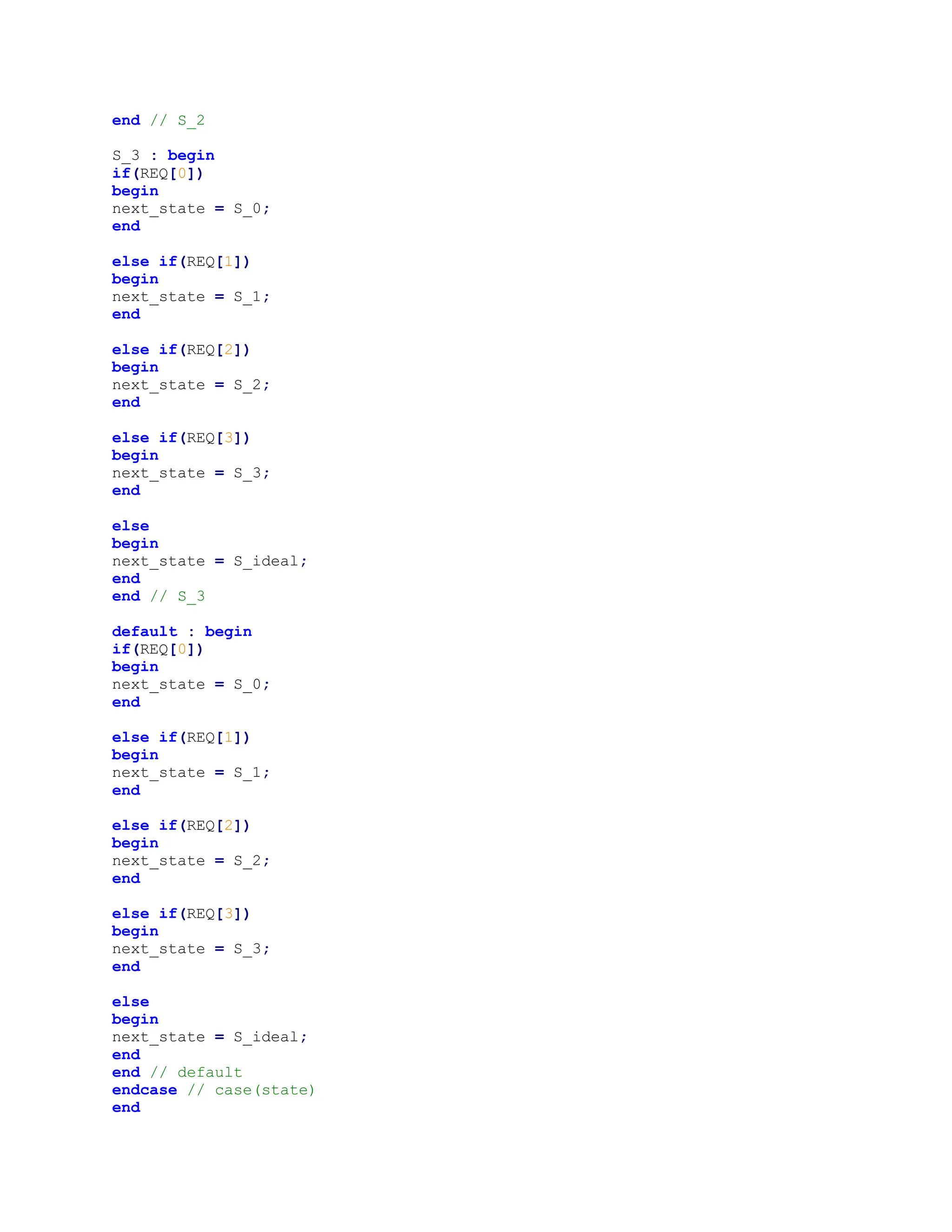
Task: Click the 'endcase // case(state)' line
Action: [212, 1090]
